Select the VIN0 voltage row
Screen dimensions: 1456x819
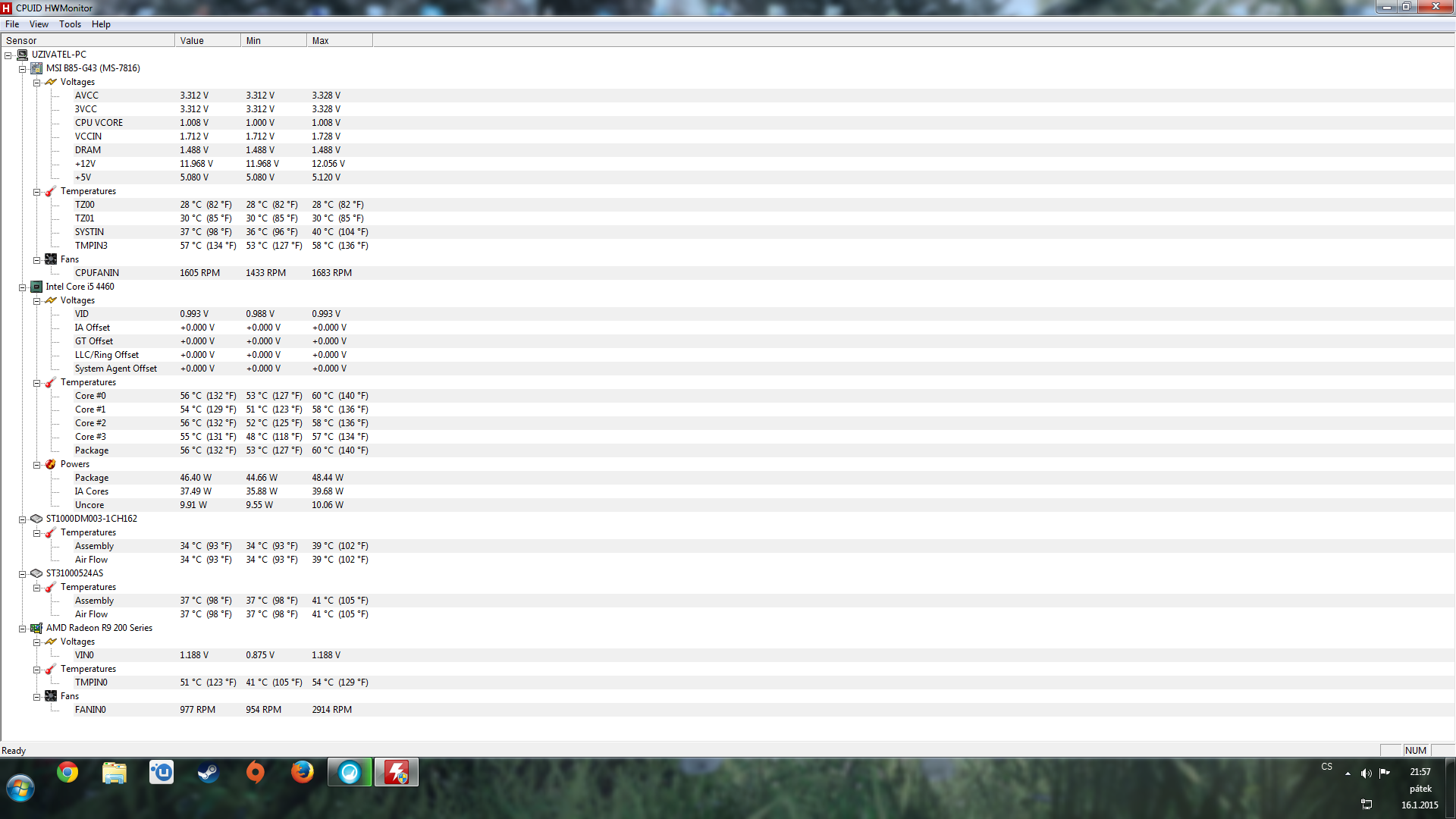(728, 655)
